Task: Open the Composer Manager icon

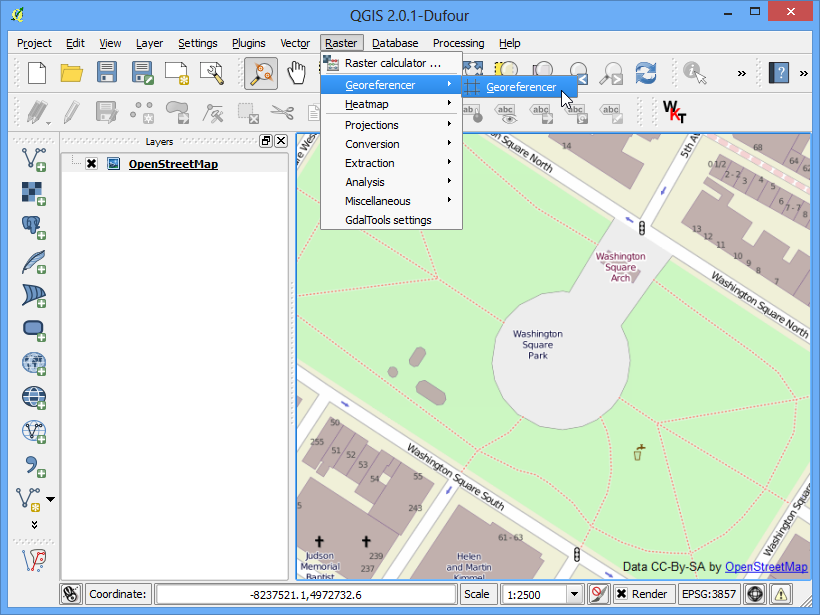Action: 212,73
